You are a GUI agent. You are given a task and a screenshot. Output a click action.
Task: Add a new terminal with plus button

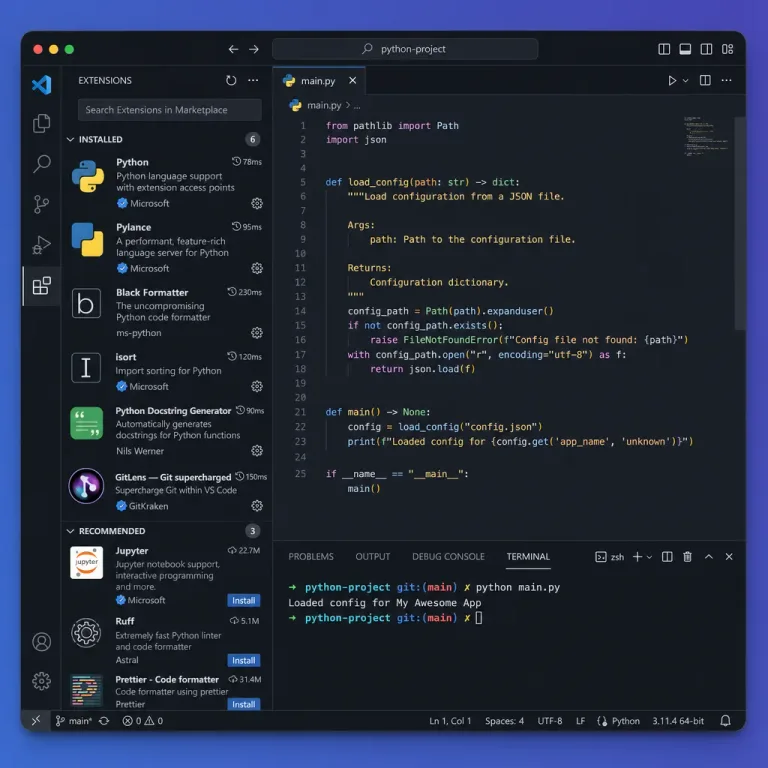(x=637, y=557)
